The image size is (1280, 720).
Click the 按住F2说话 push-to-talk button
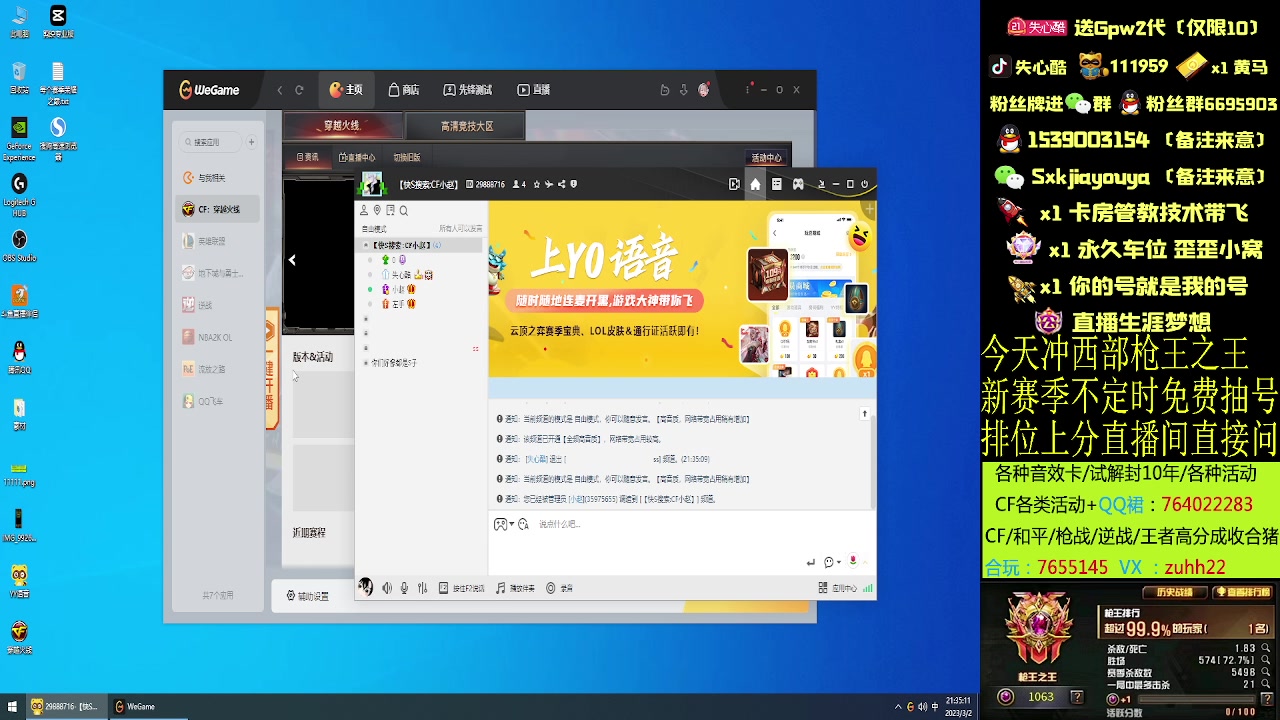click(x=462, y=588)
